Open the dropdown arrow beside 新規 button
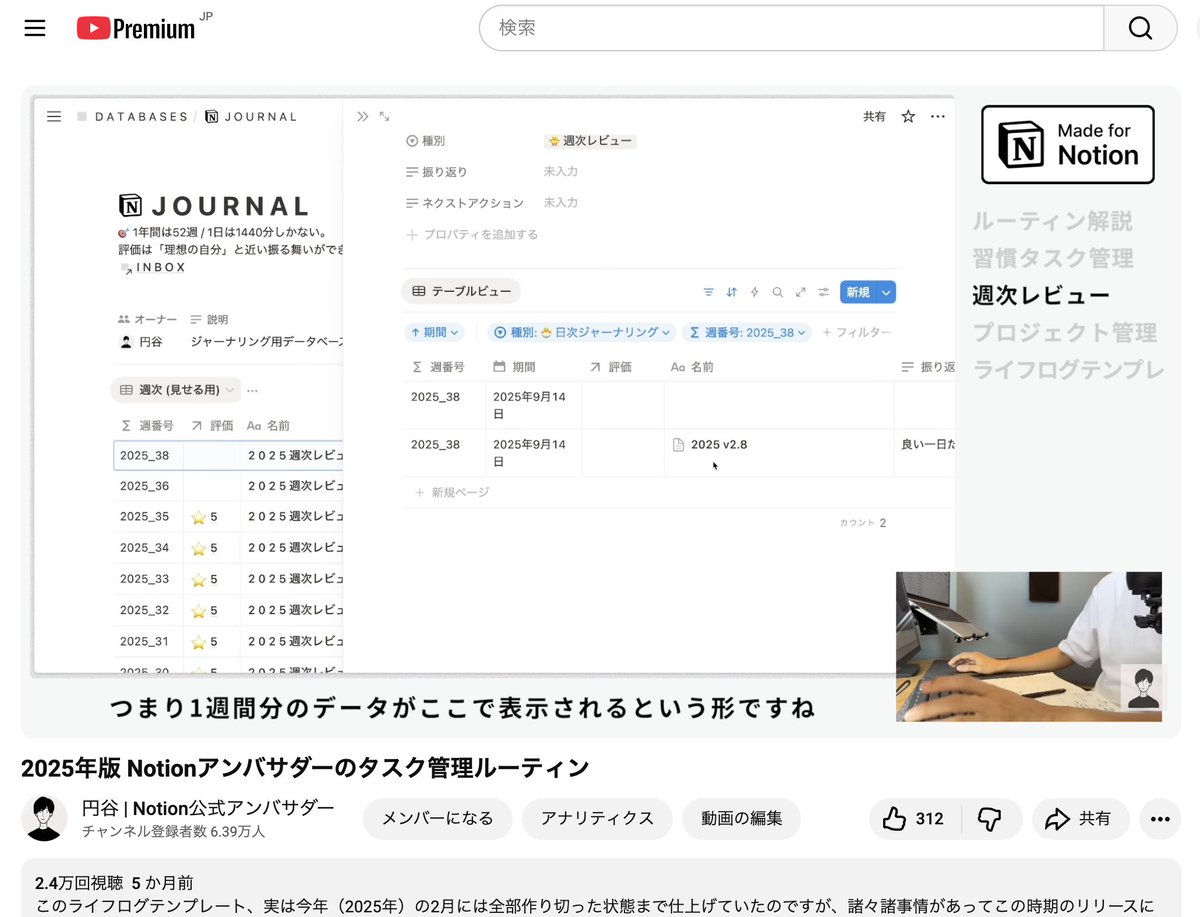This screenshot has width=1200, height=917. [885, 291]
